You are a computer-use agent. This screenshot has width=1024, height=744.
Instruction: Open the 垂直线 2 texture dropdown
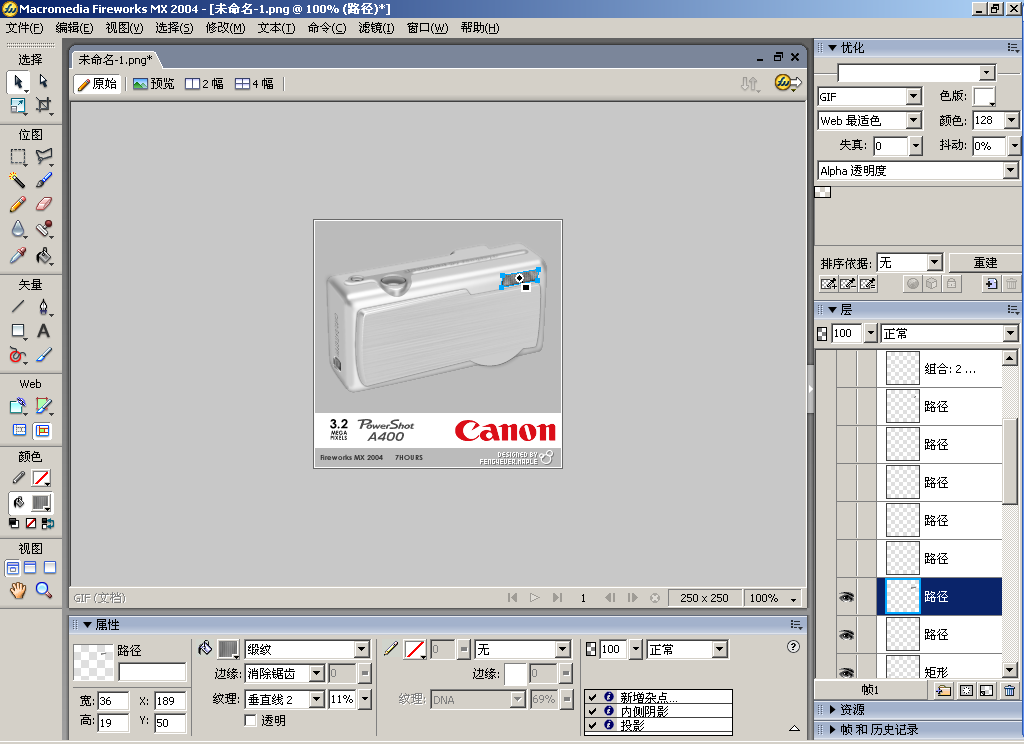coord(317,700)
